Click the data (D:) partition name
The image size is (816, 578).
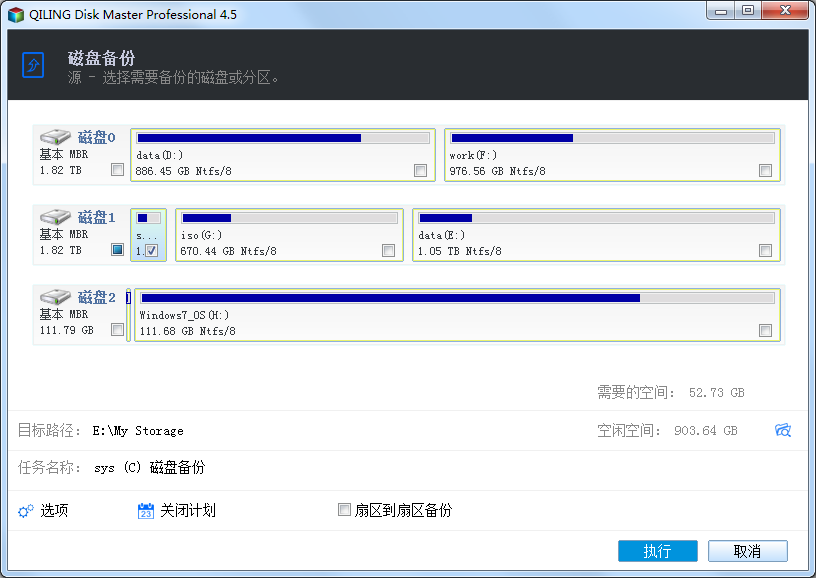pos(159,155)
